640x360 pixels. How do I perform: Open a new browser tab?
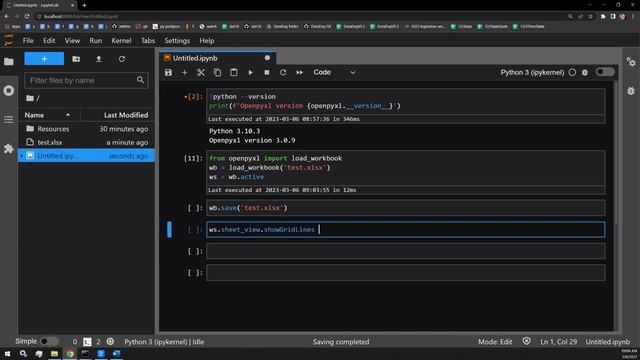point(84,5)
